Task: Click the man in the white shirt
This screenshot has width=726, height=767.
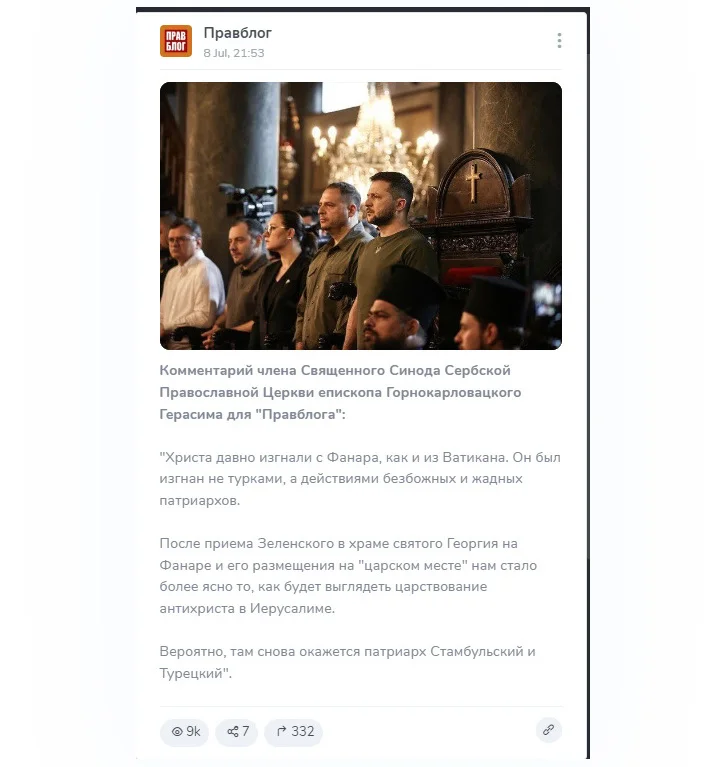Action: (190, 281)
